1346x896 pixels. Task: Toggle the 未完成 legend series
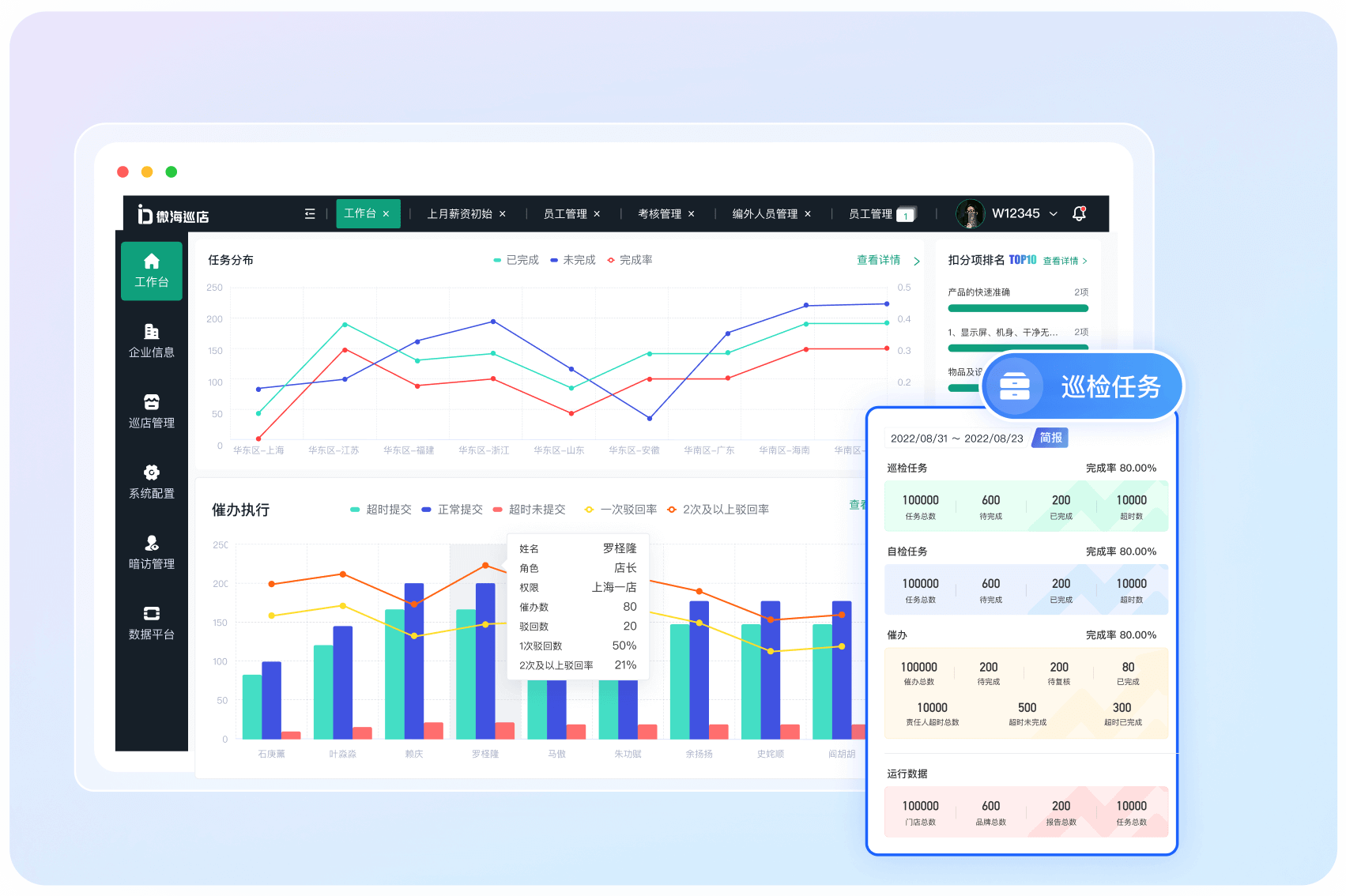pos(573,260)
